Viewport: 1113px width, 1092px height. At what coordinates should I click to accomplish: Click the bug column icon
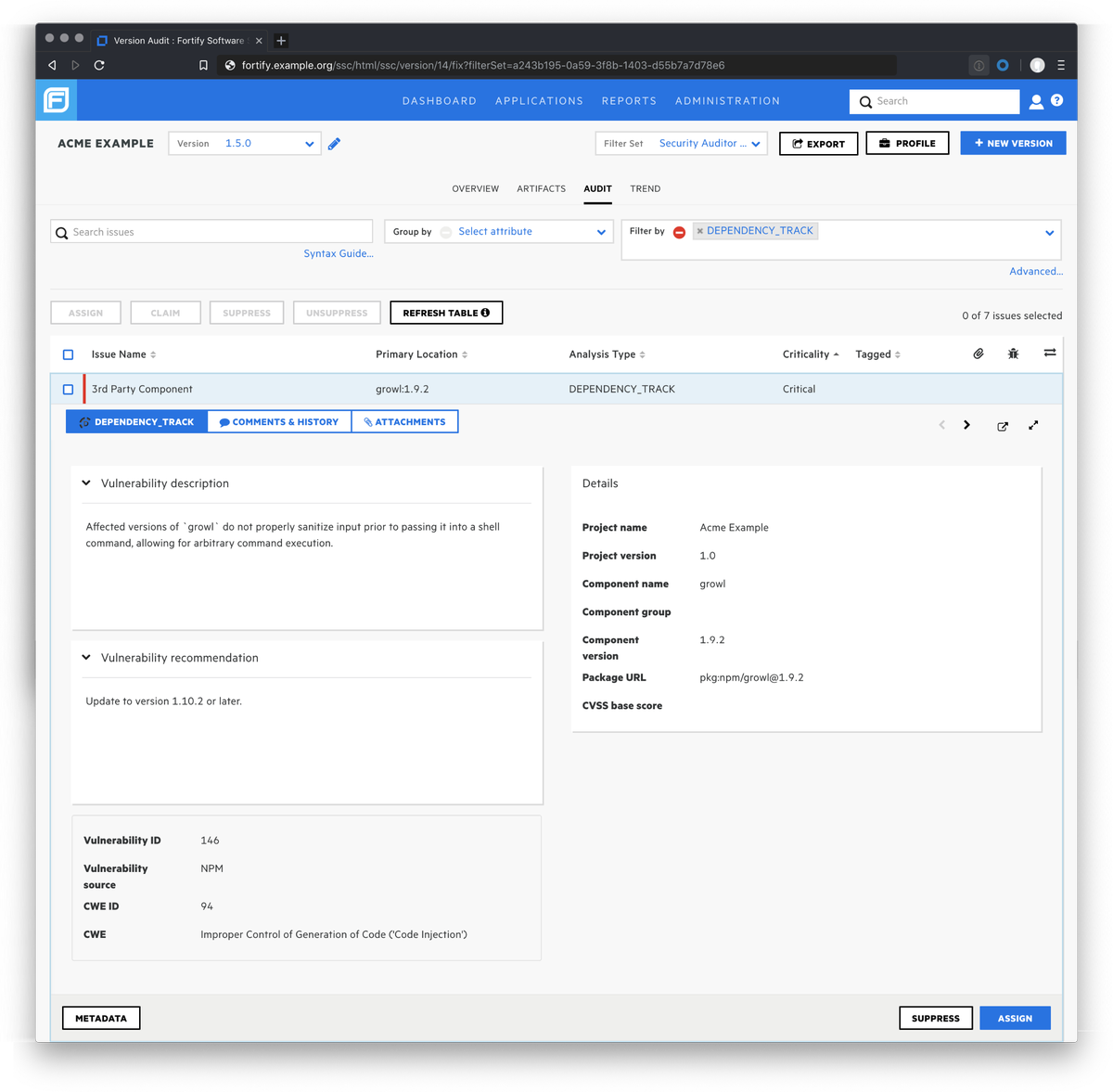1013,353
